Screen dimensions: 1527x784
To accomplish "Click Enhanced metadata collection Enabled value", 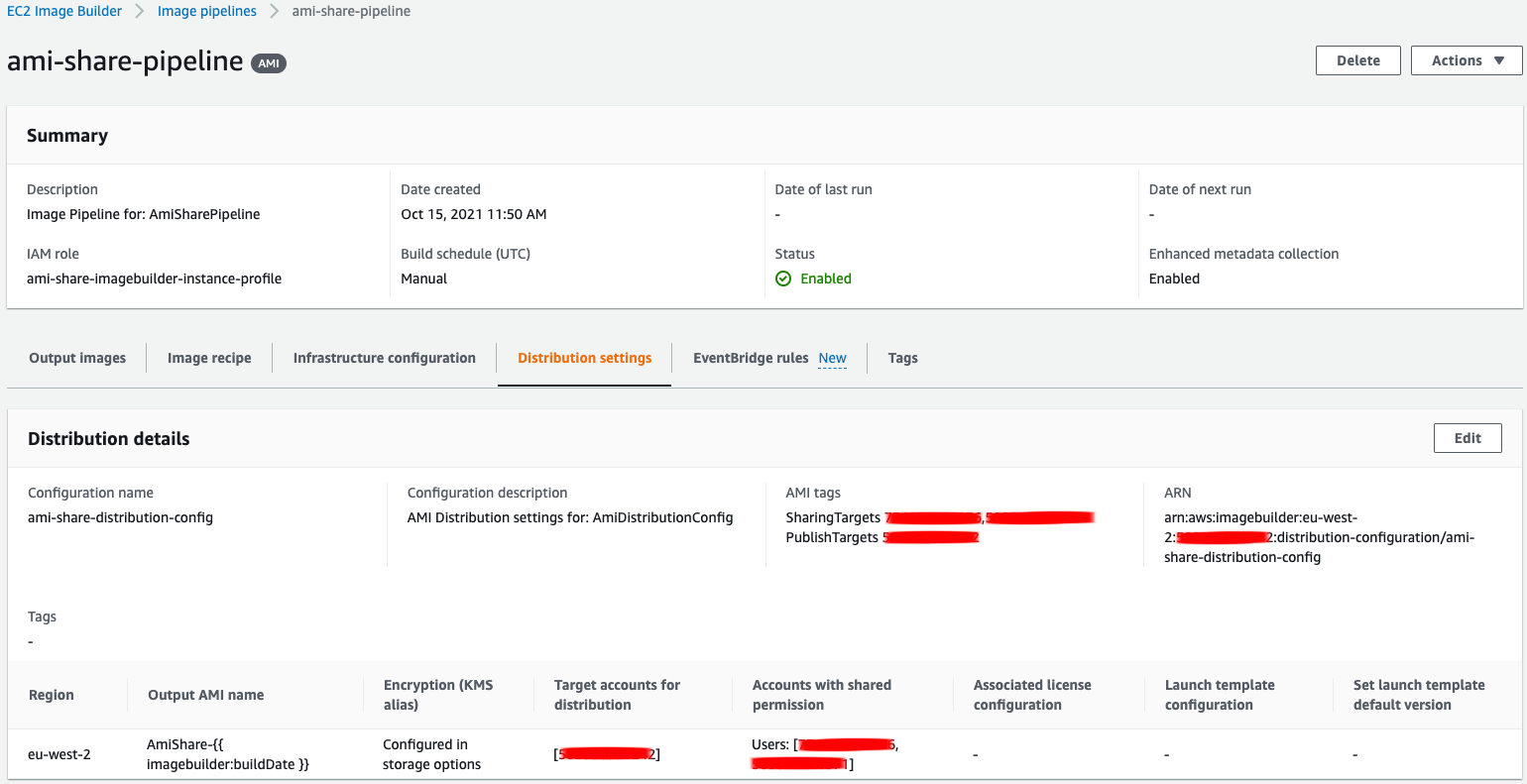I will click(x=1174, y=279).
